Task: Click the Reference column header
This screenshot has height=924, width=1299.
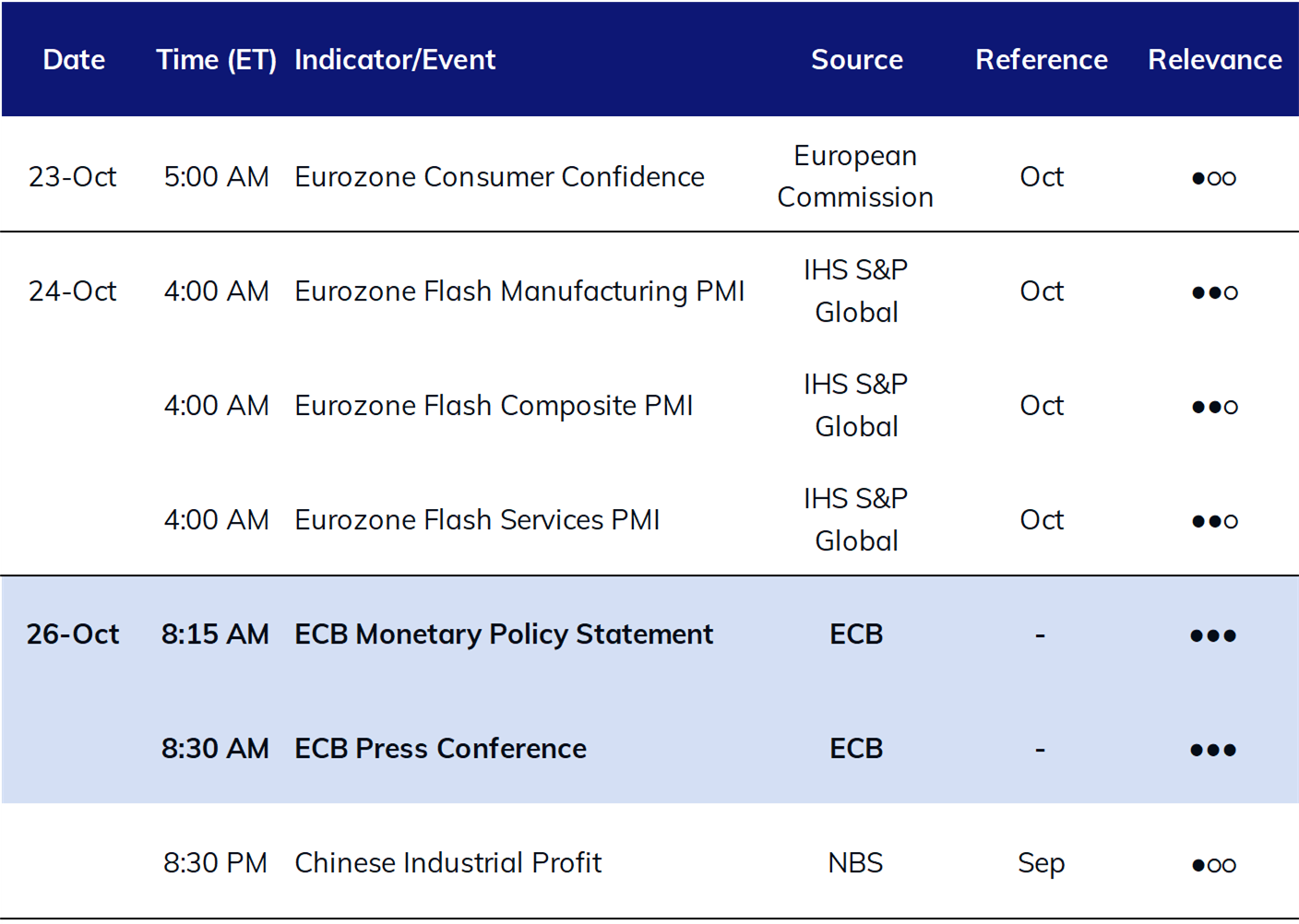Action: (1042, 60)
